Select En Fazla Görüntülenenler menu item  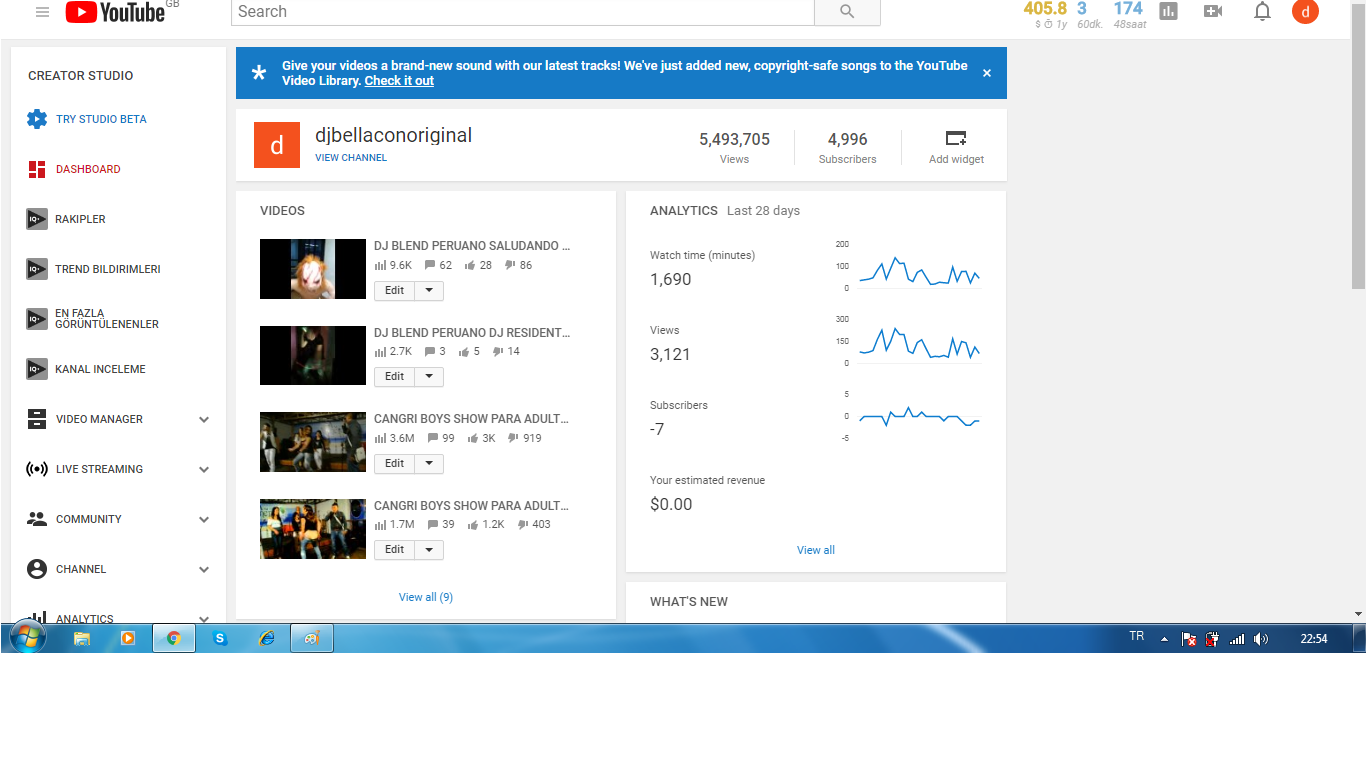coord(107,319)
